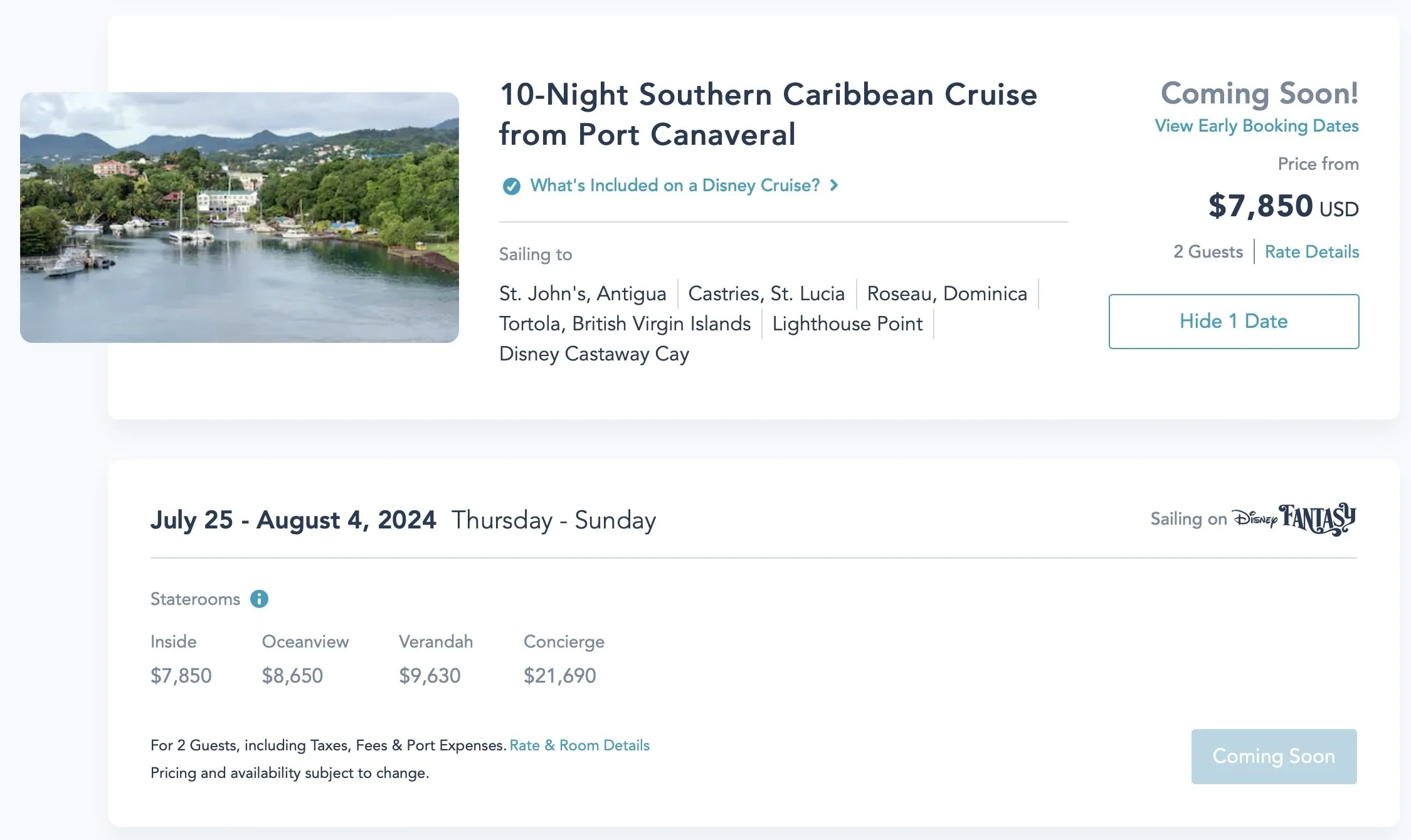Choose the Verandah stateroom price $9,630
Screen dimensions: 1411x840
point(430,676)
